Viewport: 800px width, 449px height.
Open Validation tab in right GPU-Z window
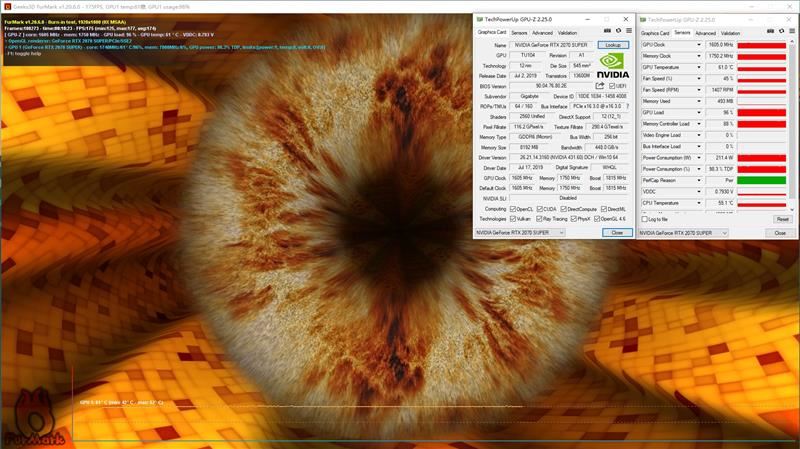click(730, 33)
